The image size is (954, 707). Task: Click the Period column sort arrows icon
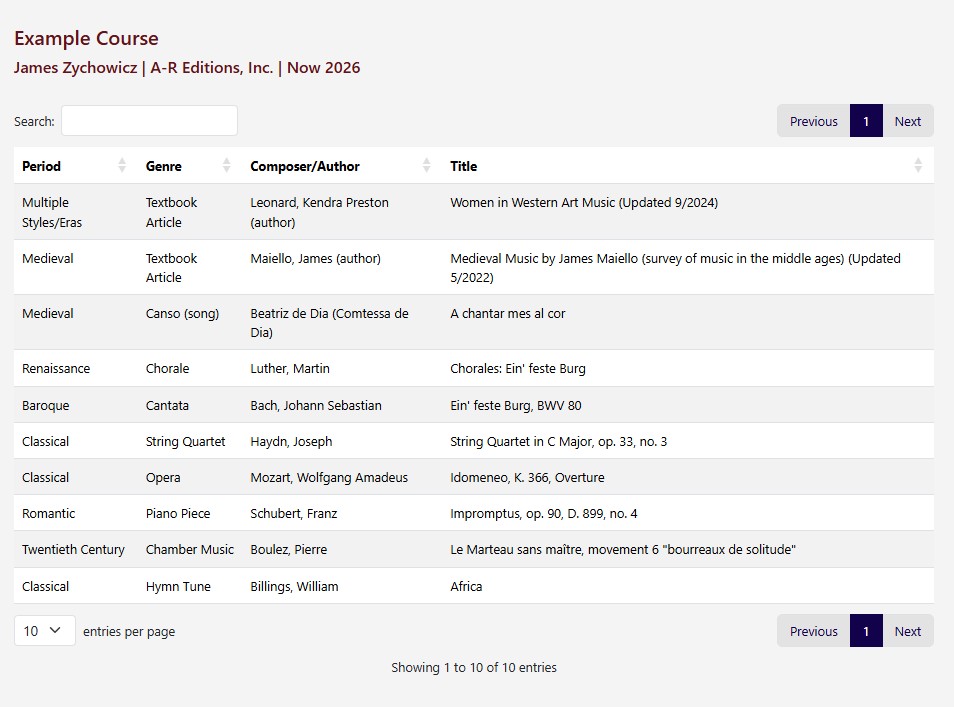pyautogui.click(x=122, y=166)
